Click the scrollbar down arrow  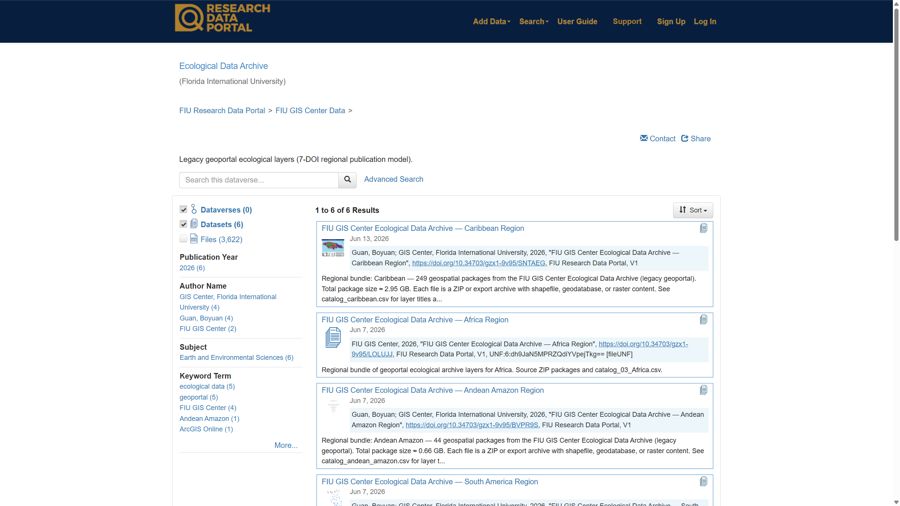(x=896, y=502)
